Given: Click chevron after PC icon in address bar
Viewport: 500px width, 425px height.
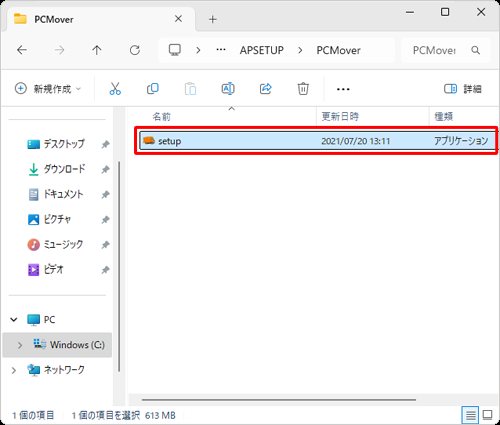Looking at the screenshot, I should pyautogui.click(x=198, y=50).
